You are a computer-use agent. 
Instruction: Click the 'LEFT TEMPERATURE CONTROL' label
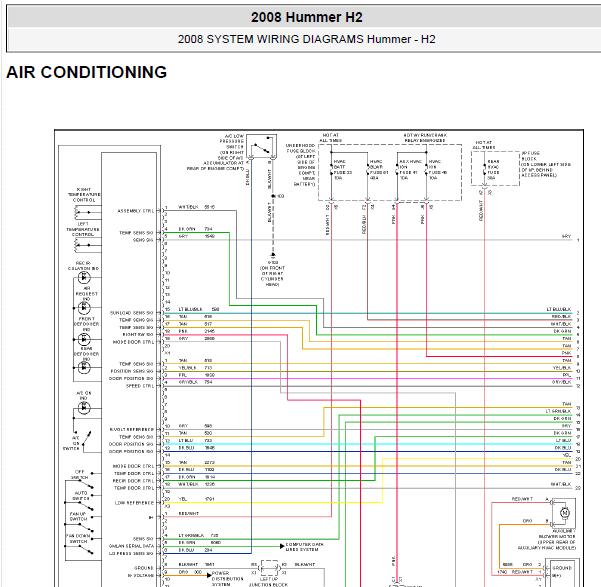point(83,229)
